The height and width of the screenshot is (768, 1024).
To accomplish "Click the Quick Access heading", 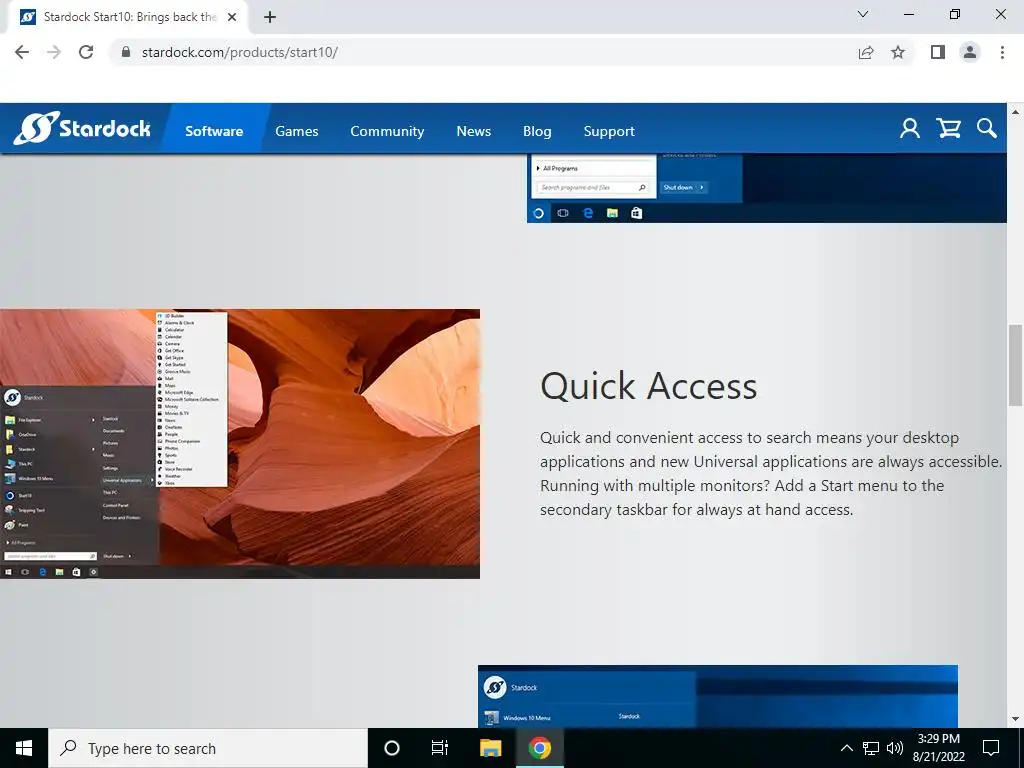I will (648, 386).
